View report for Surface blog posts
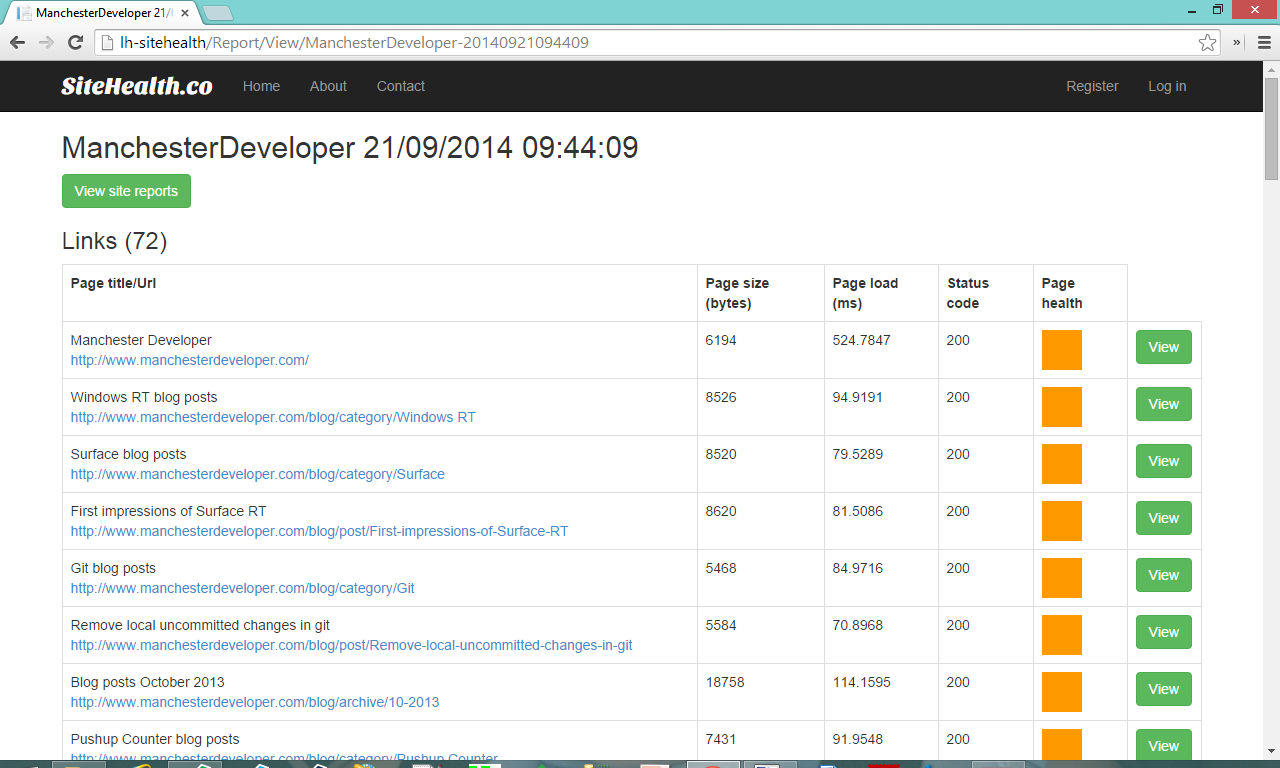 pos(1164,461)
